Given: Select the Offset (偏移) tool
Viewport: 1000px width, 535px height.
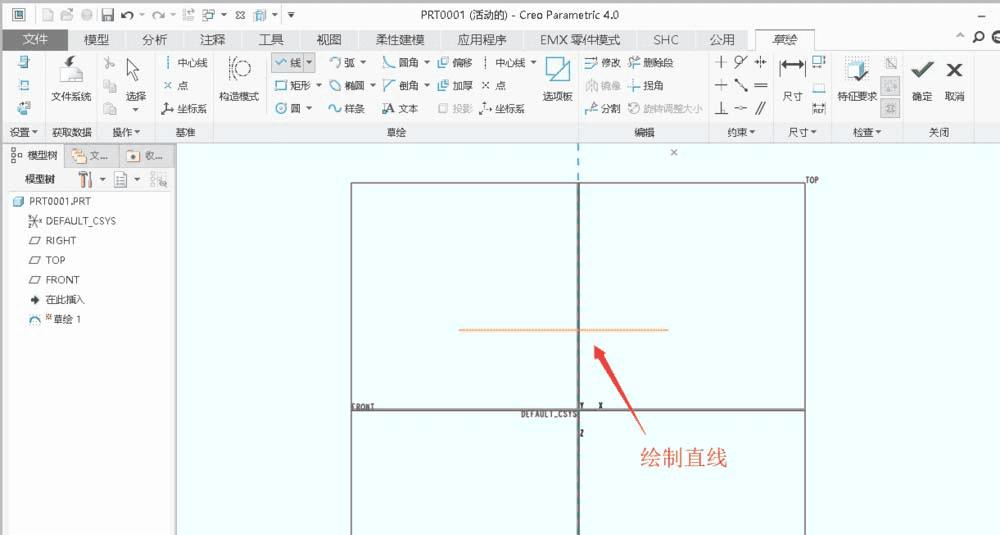Looking at the screenshot, I should [x=455, y=62].
